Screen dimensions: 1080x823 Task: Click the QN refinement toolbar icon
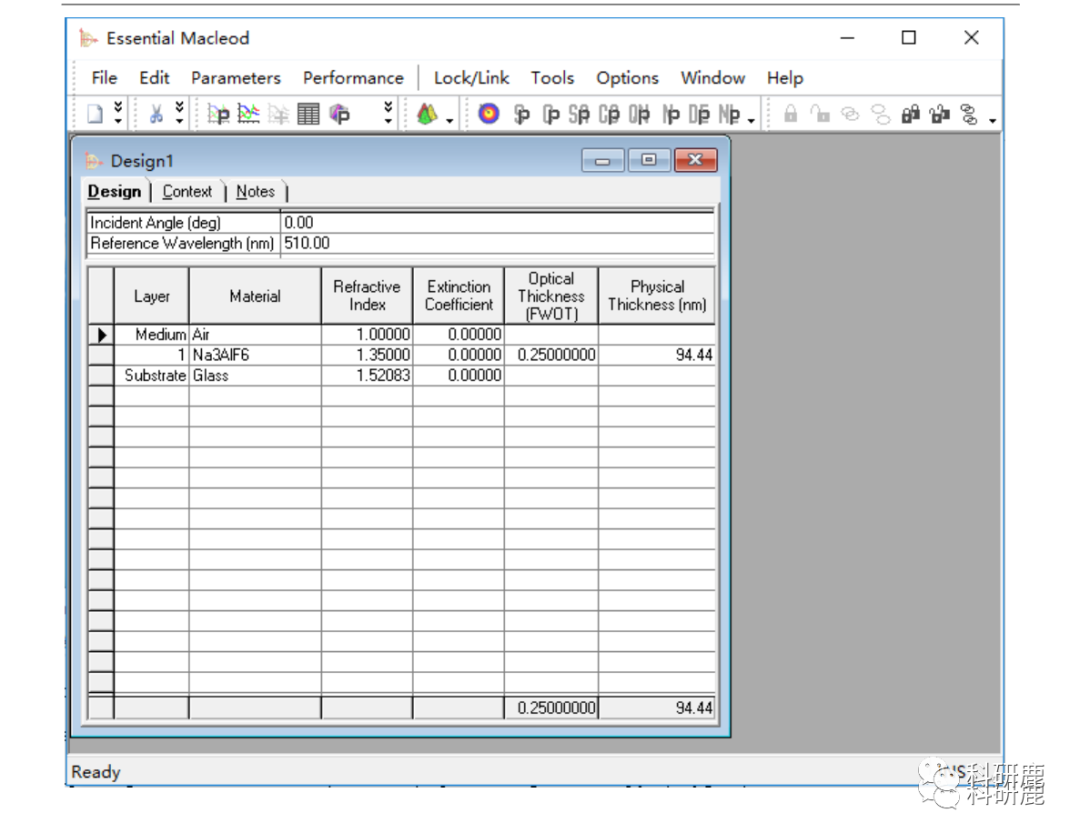(640, 114)
